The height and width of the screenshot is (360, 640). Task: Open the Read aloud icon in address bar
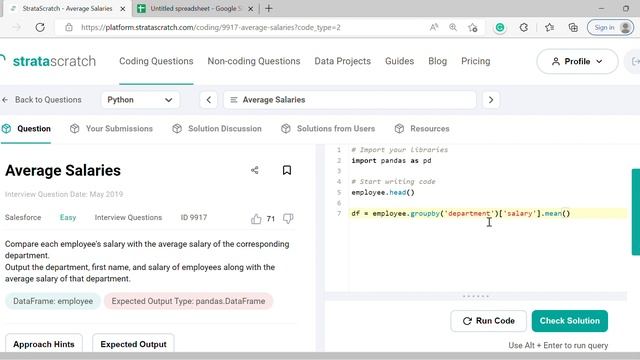click(x=434, y=27)
